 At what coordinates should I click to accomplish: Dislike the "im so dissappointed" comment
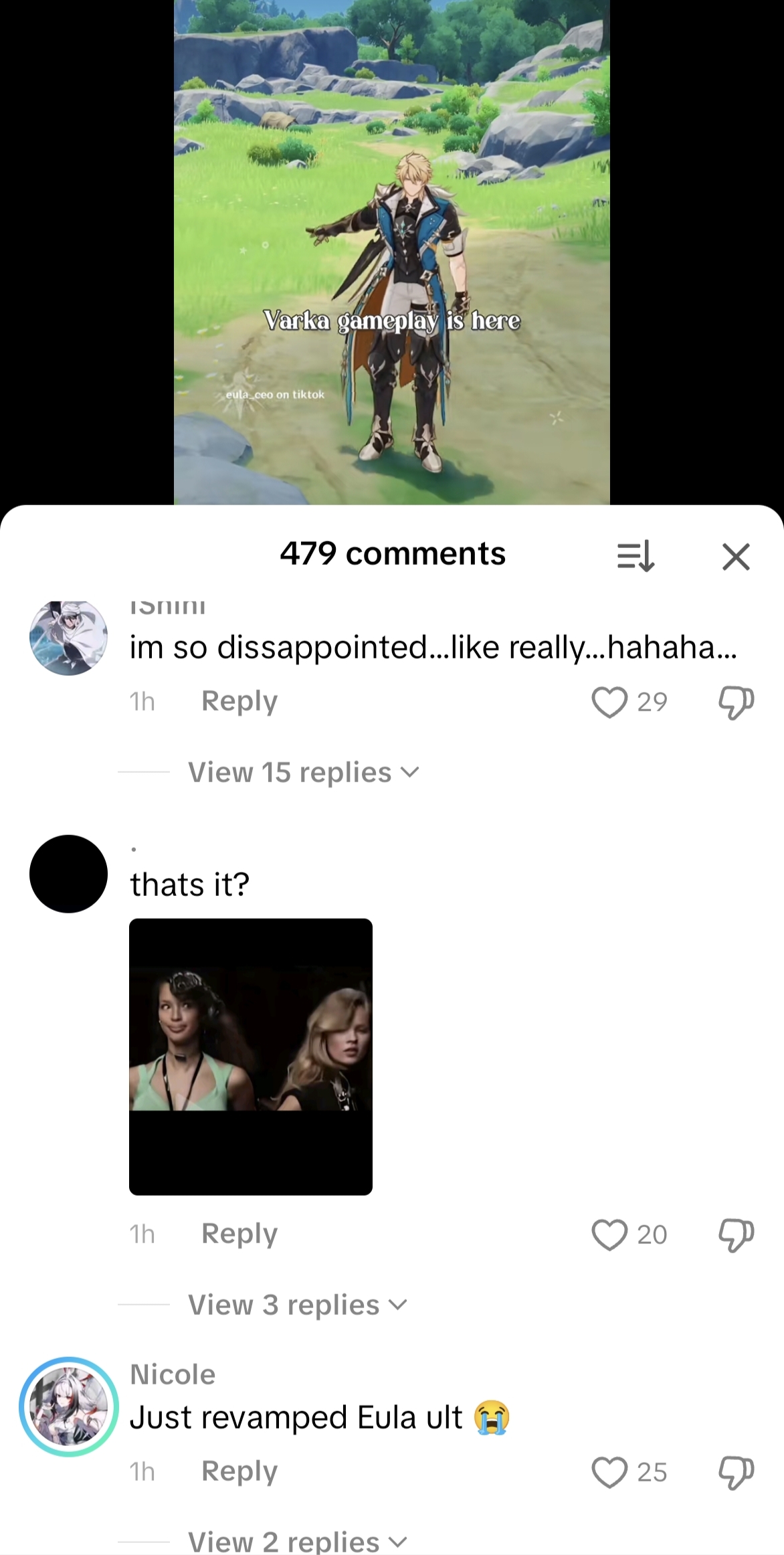click(x=736, y=702)
